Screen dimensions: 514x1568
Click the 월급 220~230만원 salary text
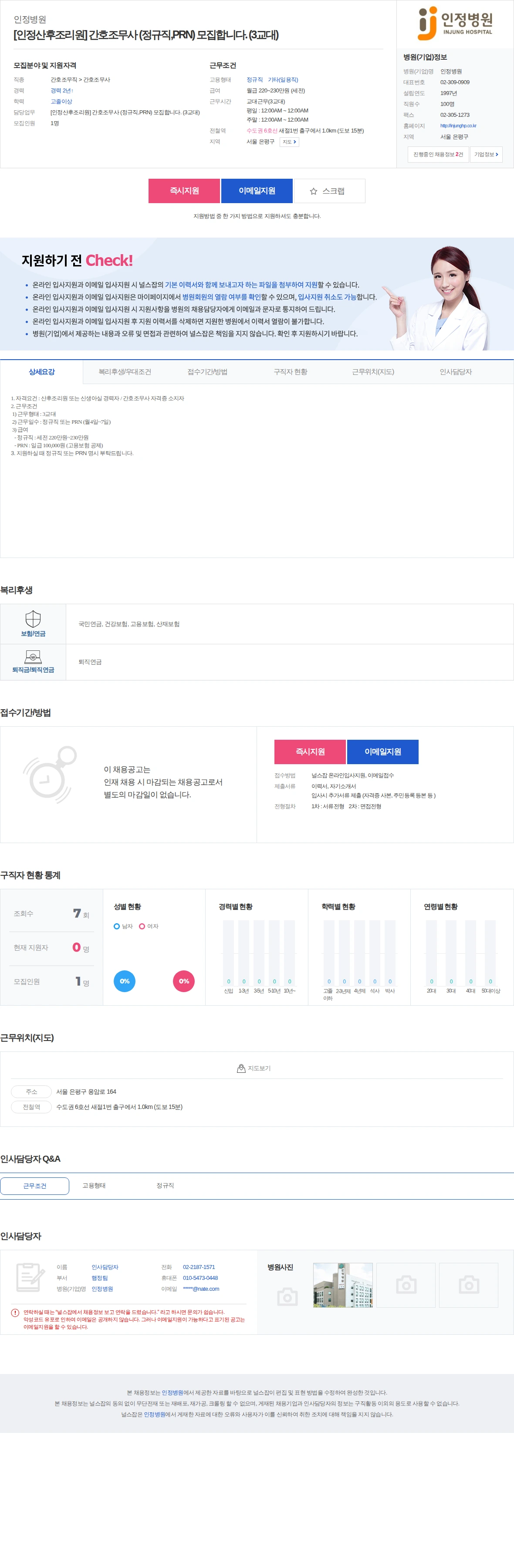276,91
